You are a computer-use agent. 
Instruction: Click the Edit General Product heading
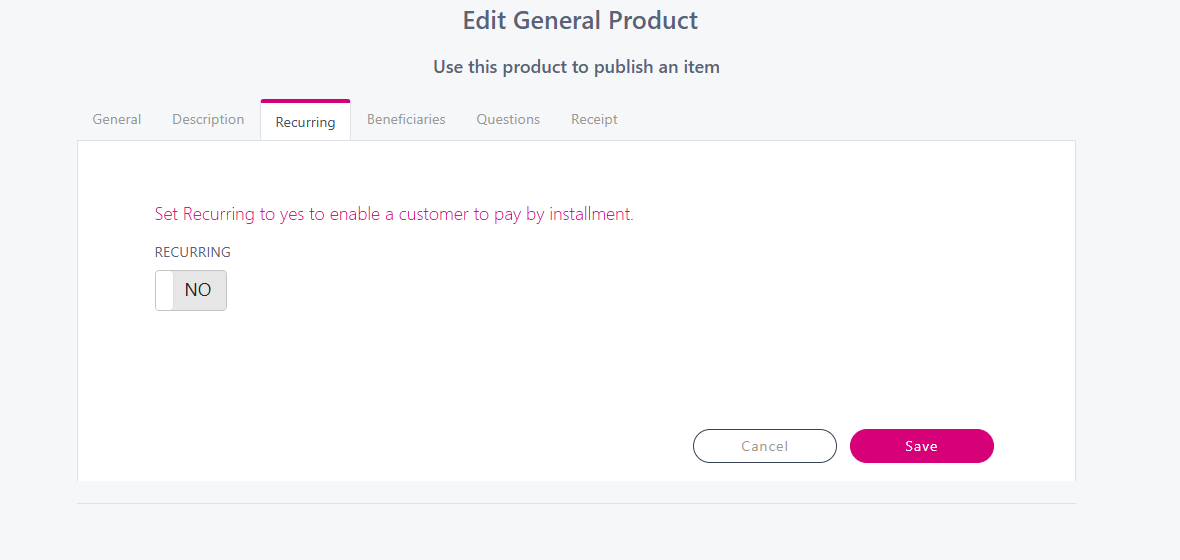pos(580,21)
